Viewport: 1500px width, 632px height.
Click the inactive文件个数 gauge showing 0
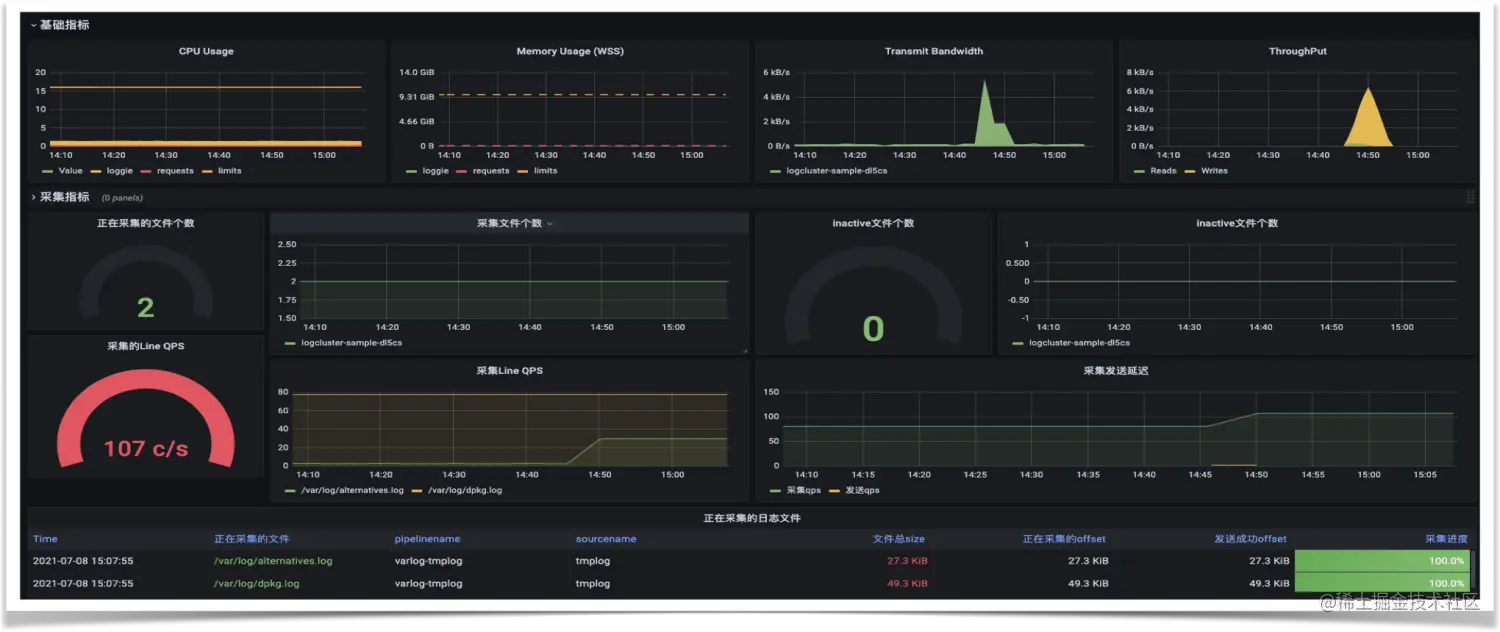pos(873,300)
